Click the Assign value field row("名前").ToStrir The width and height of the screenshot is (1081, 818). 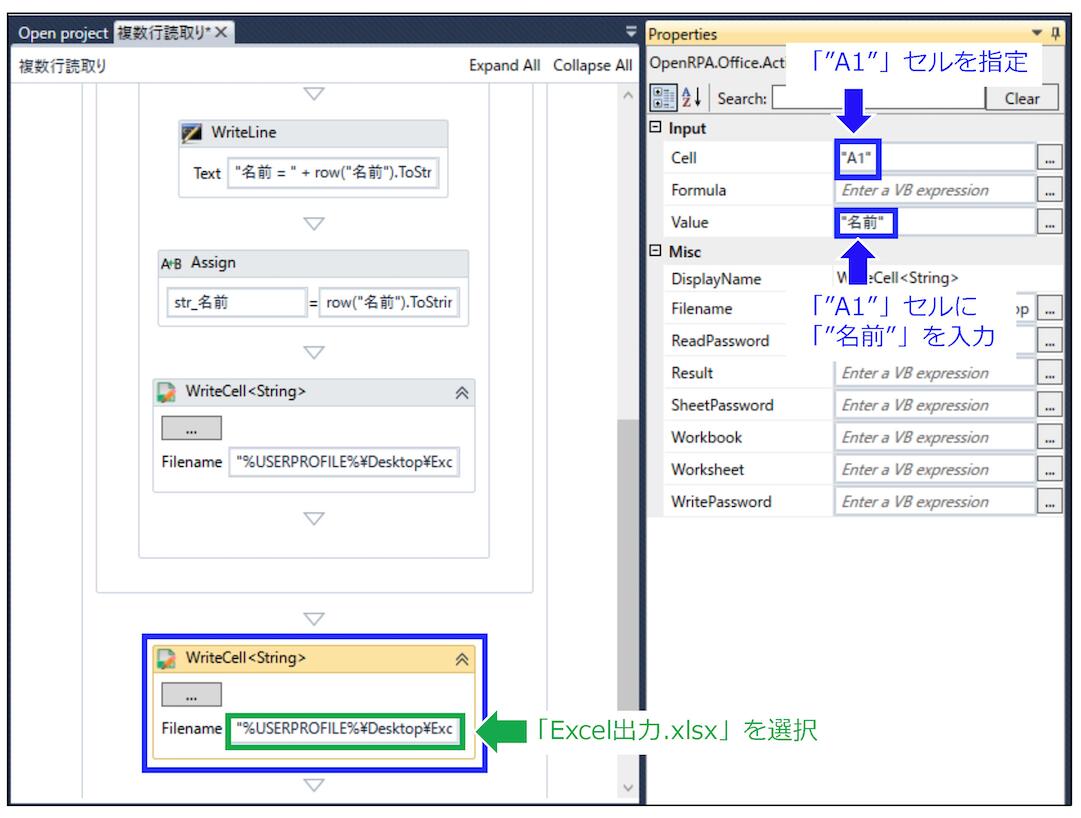click(x=389, y=303)
